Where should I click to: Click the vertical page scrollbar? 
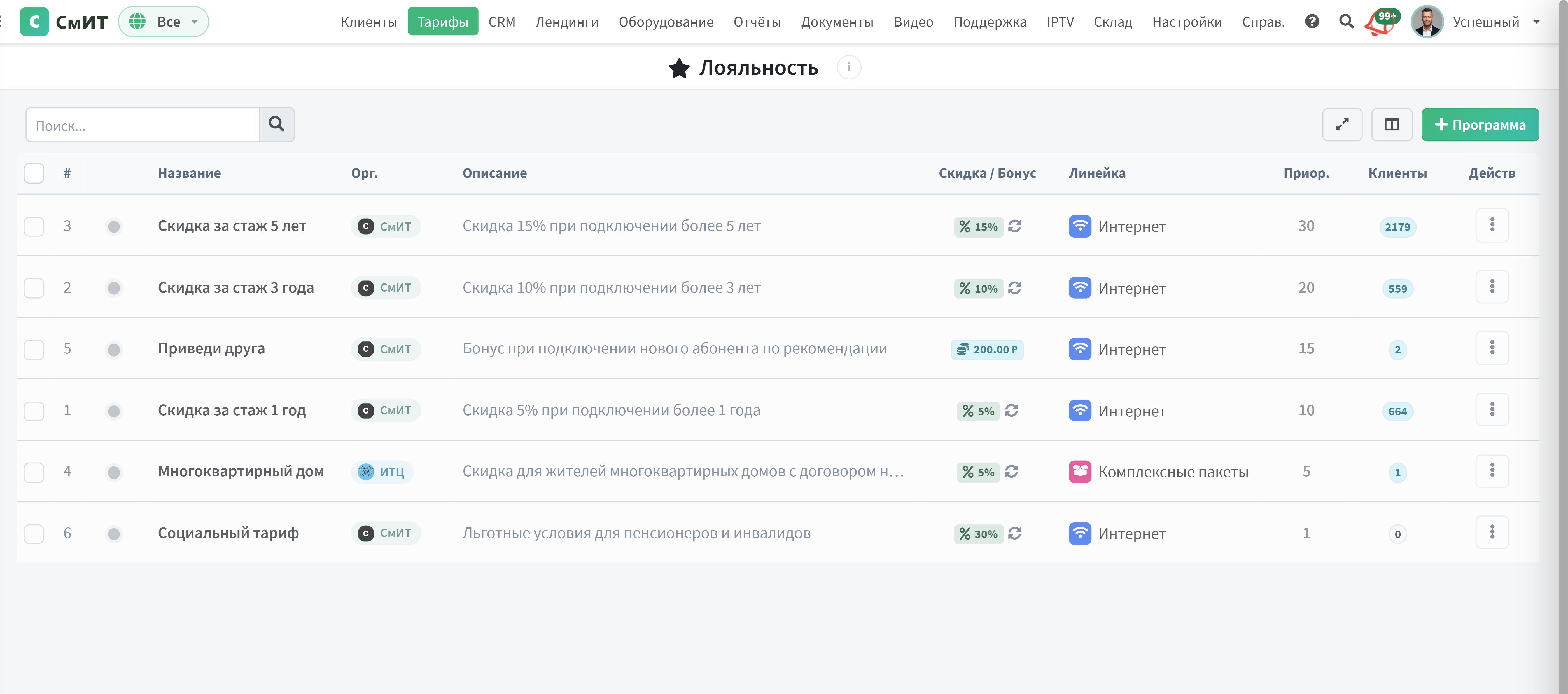tap(1563, 347)
